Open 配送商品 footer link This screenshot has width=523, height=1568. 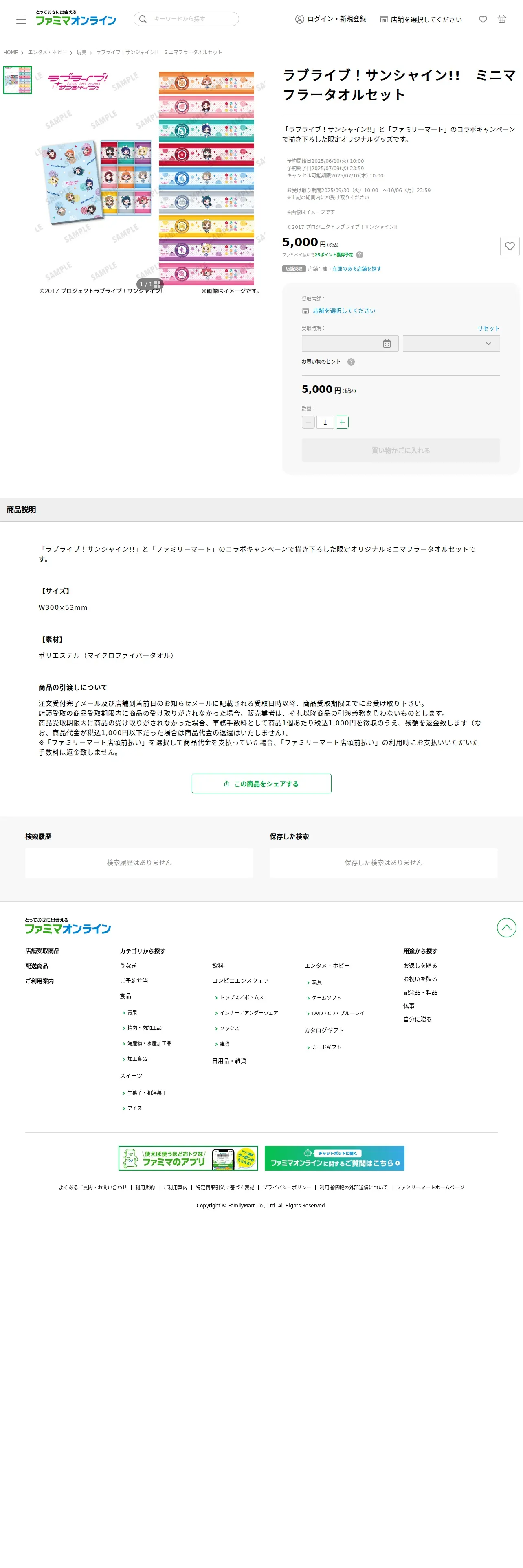(37, 966)
